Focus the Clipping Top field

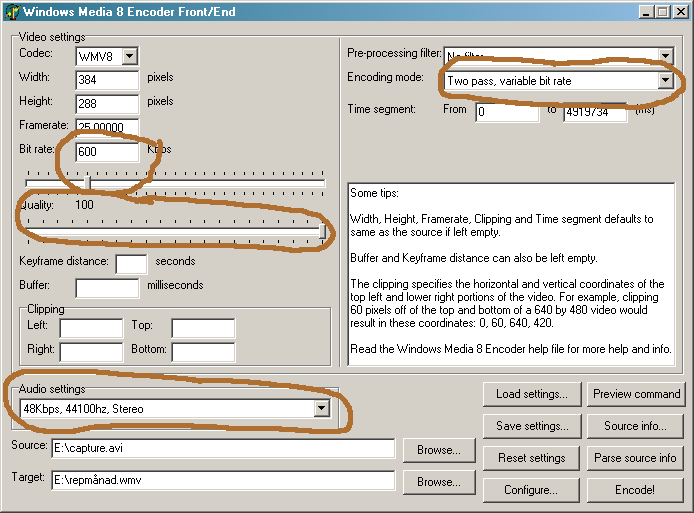pyautogui.click(x=203, y=328)
